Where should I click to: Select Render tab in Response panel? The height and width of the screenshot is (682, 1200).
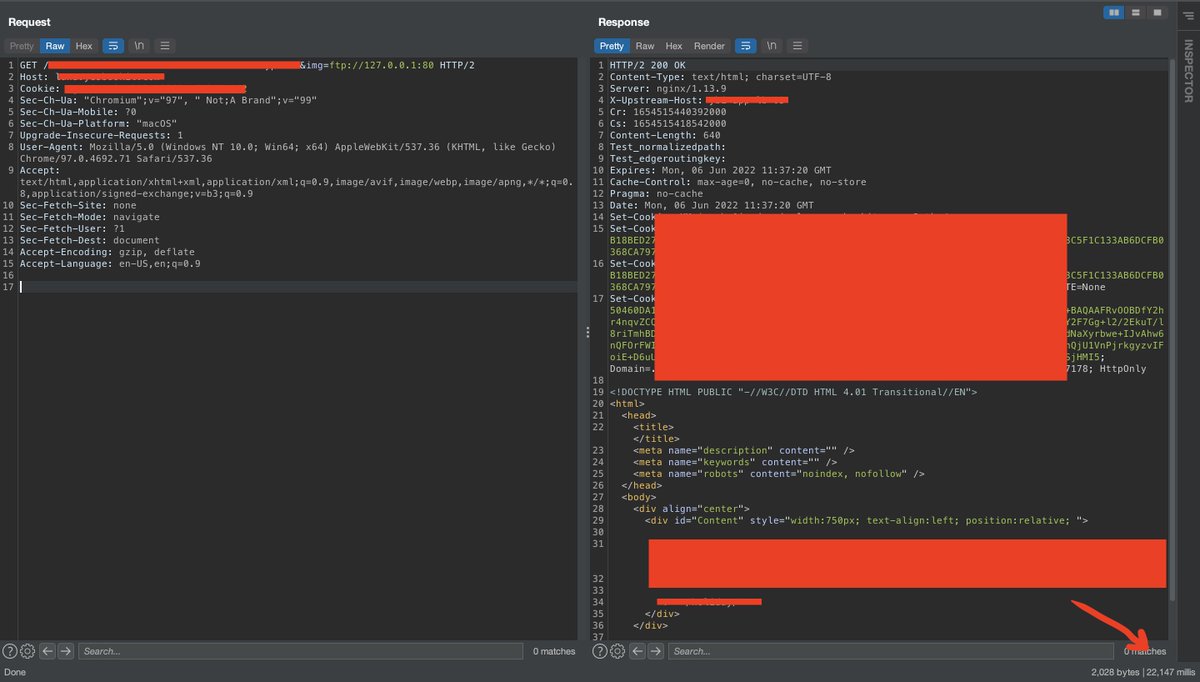(709, 46)
